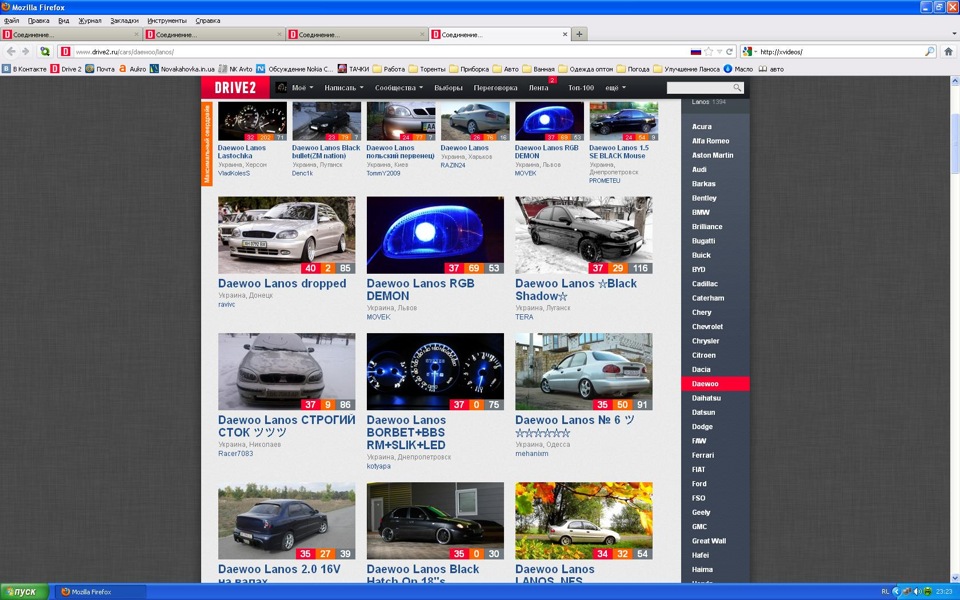Select Daewoo in brand list
Viewport: 960px width, 600px height.
tap(714, 384)
